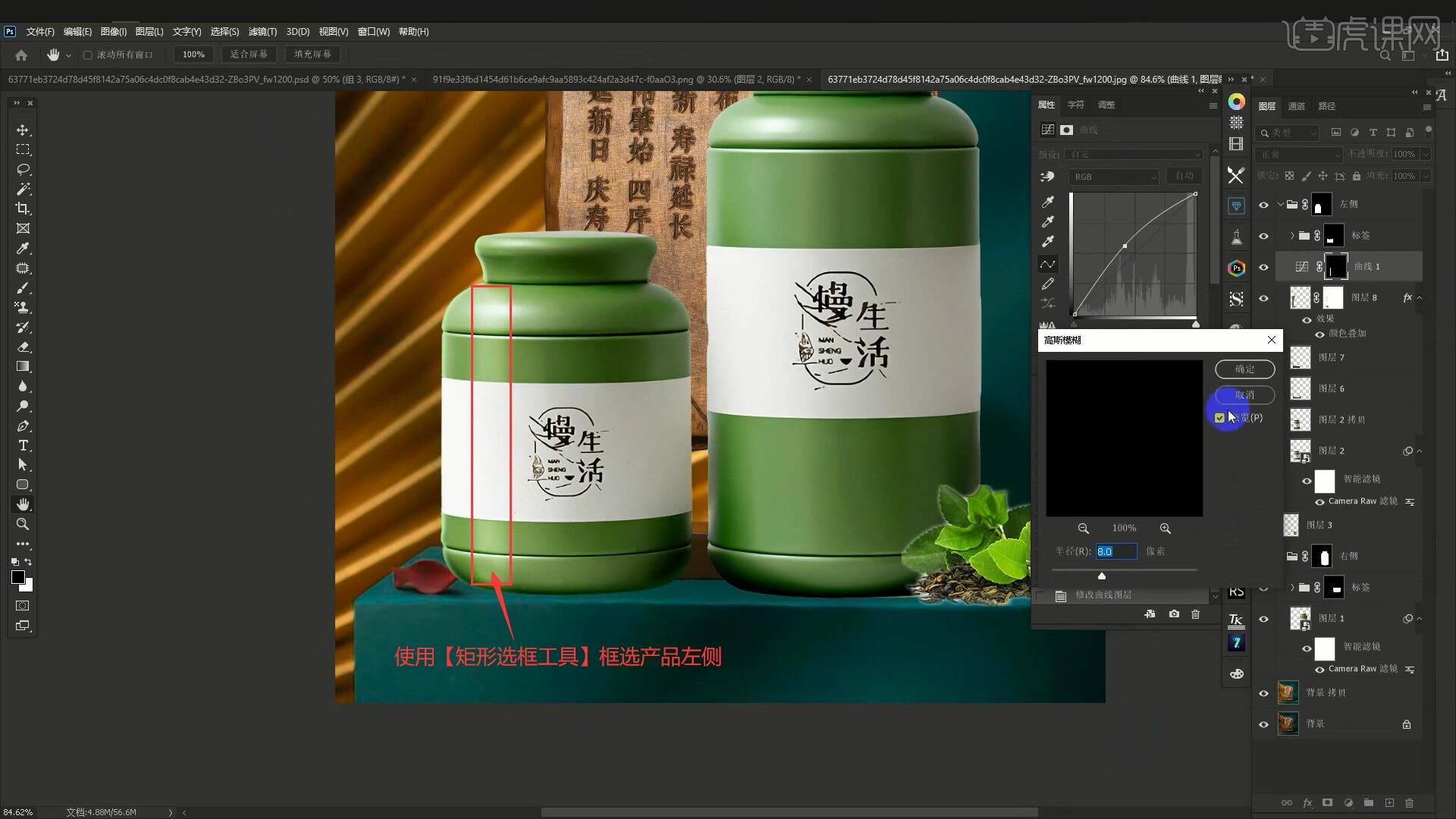Hide the 背景 拷贝 layer

coord(1263,693)
